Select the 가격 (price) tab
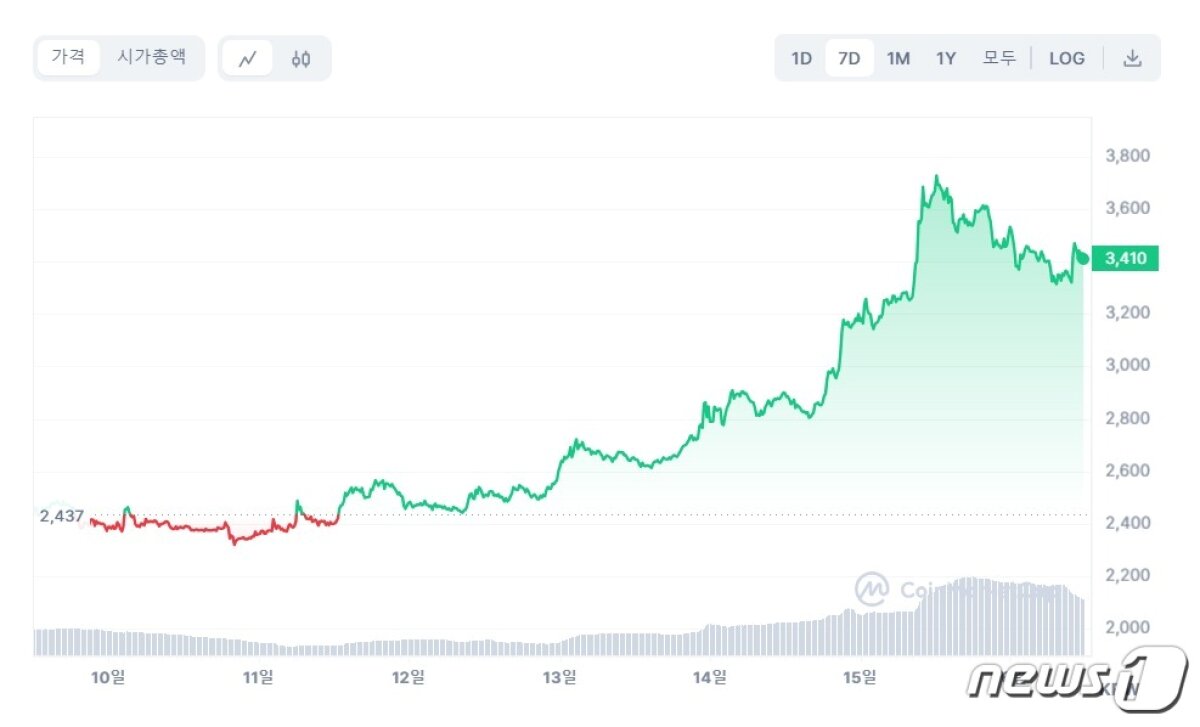The image size is (1200, 727). point(68,57)
